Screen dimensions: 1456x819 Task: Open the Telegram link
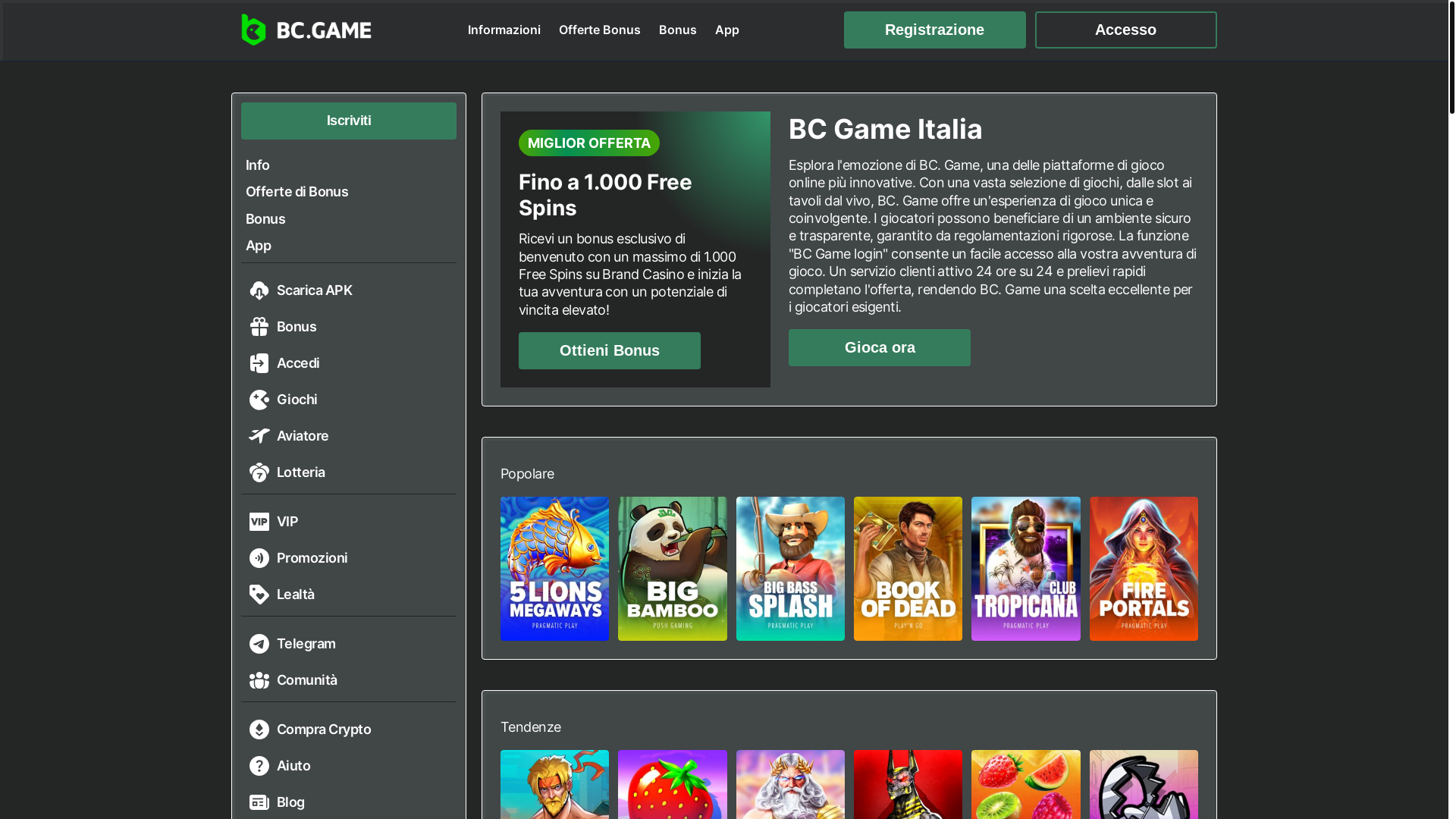[x=306, y=644]
